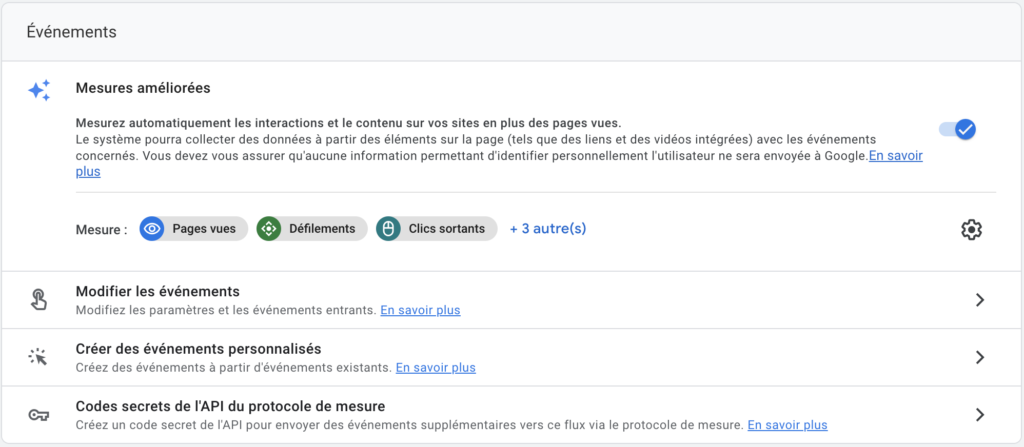Screen dimensions: 1024x447
Task: Click 'En savoir plus' for Modifier les événements
Action: [x=420, y=310]
